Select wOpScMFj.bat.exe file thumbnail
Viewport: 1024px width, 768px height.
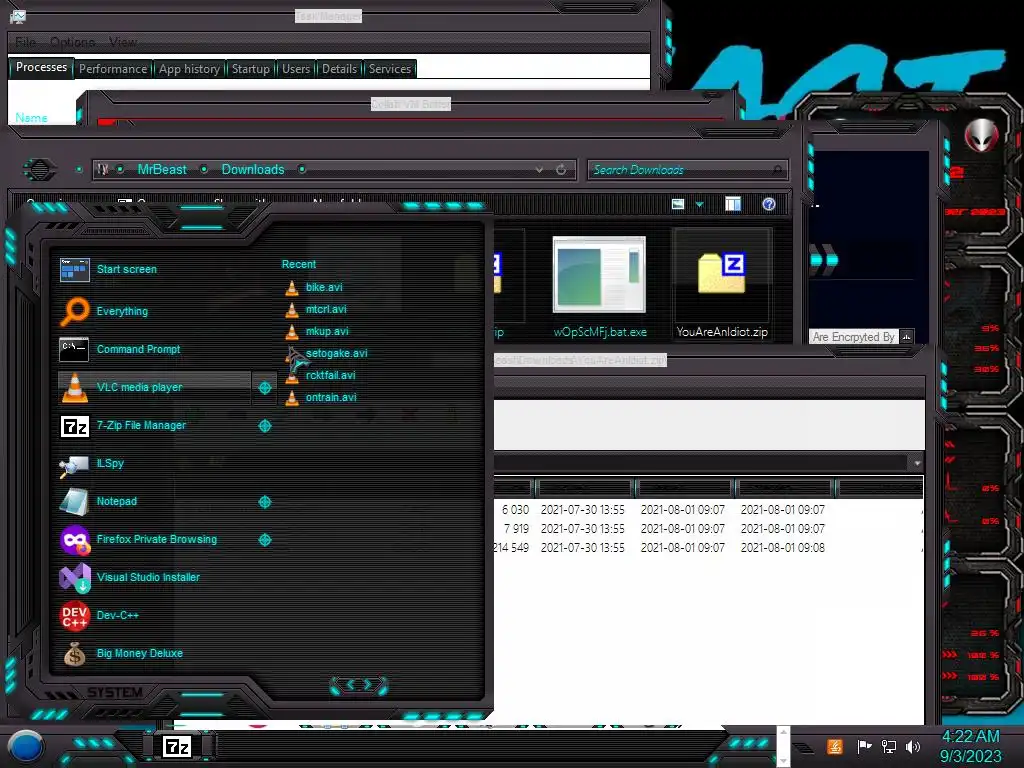[600, 286]
